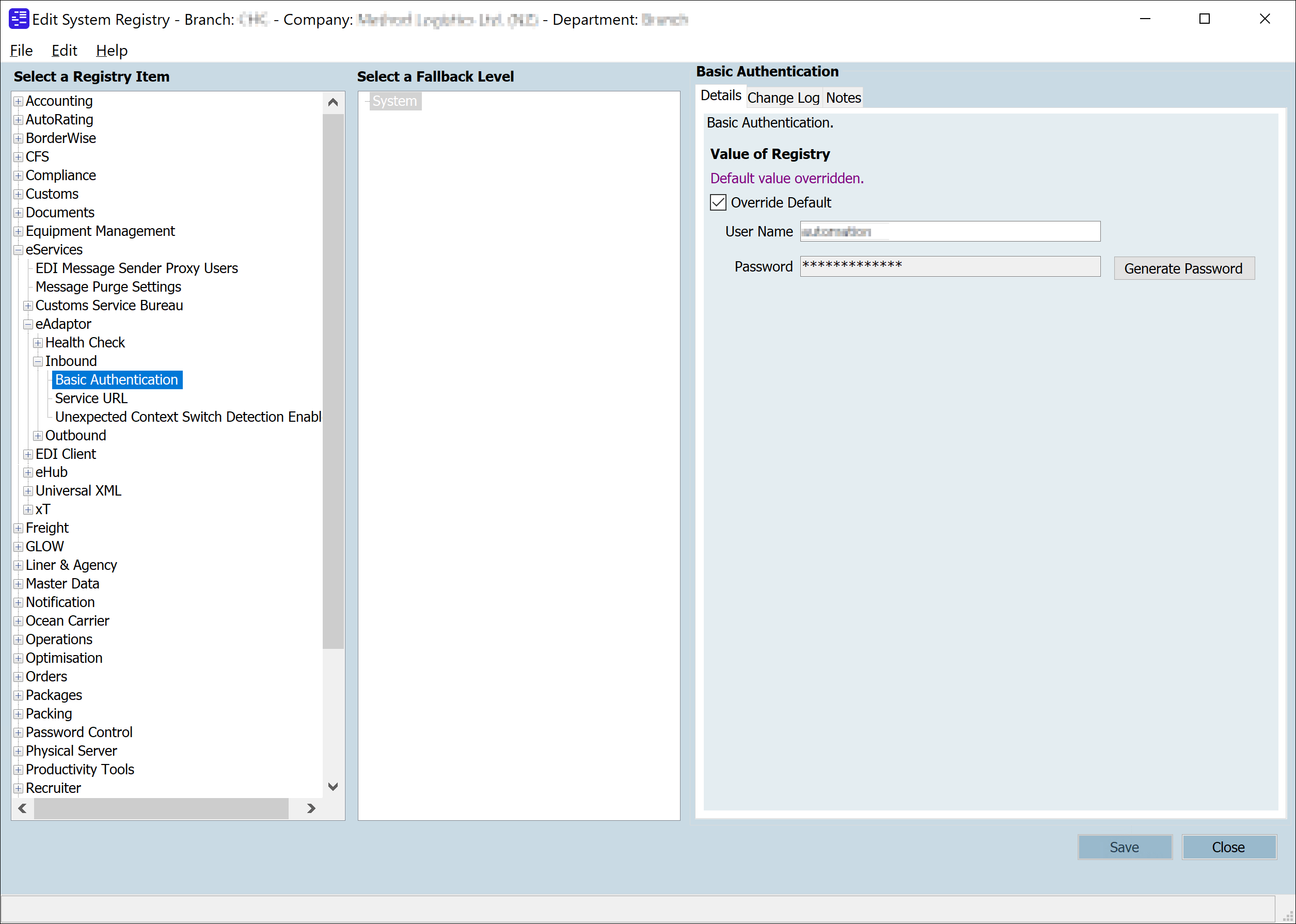Open the Edit menu
Screen dimensions: 1296x924
click(x=64, y=50)
